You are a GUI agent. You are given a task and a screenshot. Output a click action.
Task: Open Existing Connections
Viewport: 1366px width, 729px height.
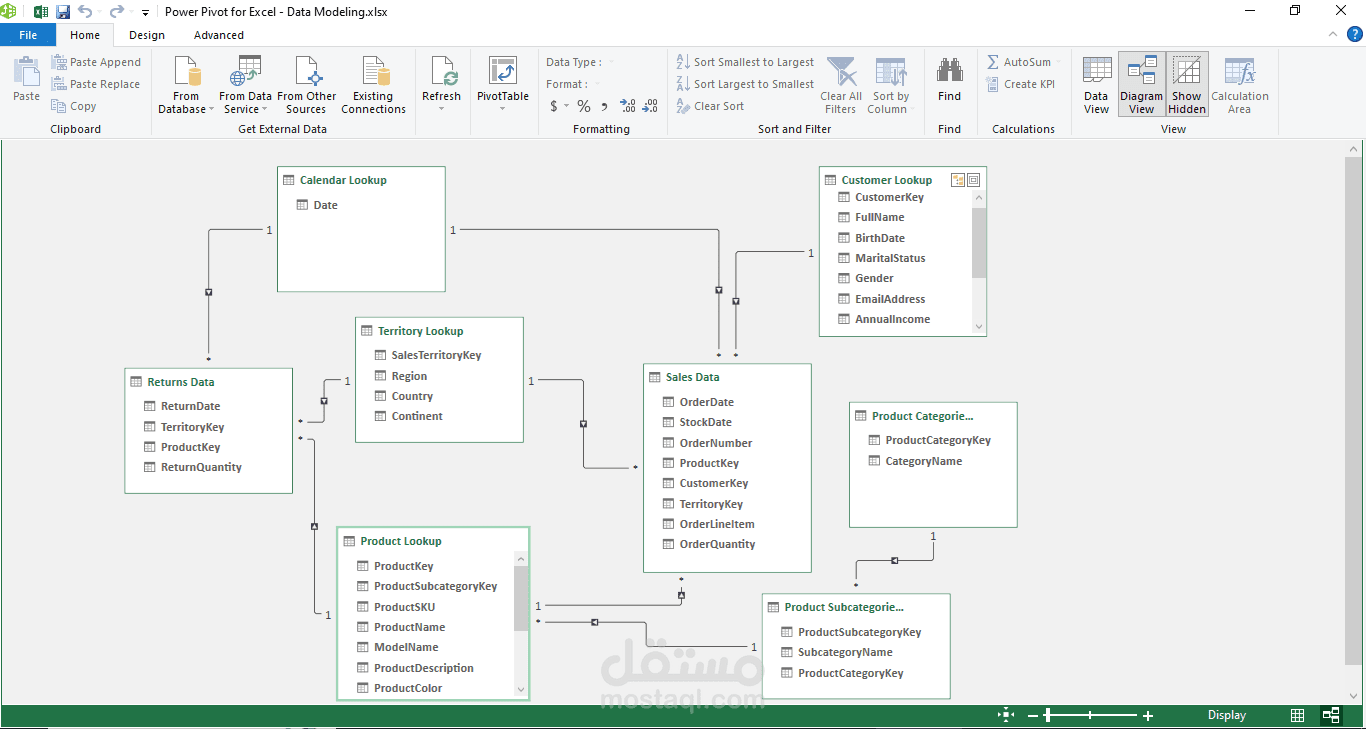pyautogui.click(x=373, y=85)
